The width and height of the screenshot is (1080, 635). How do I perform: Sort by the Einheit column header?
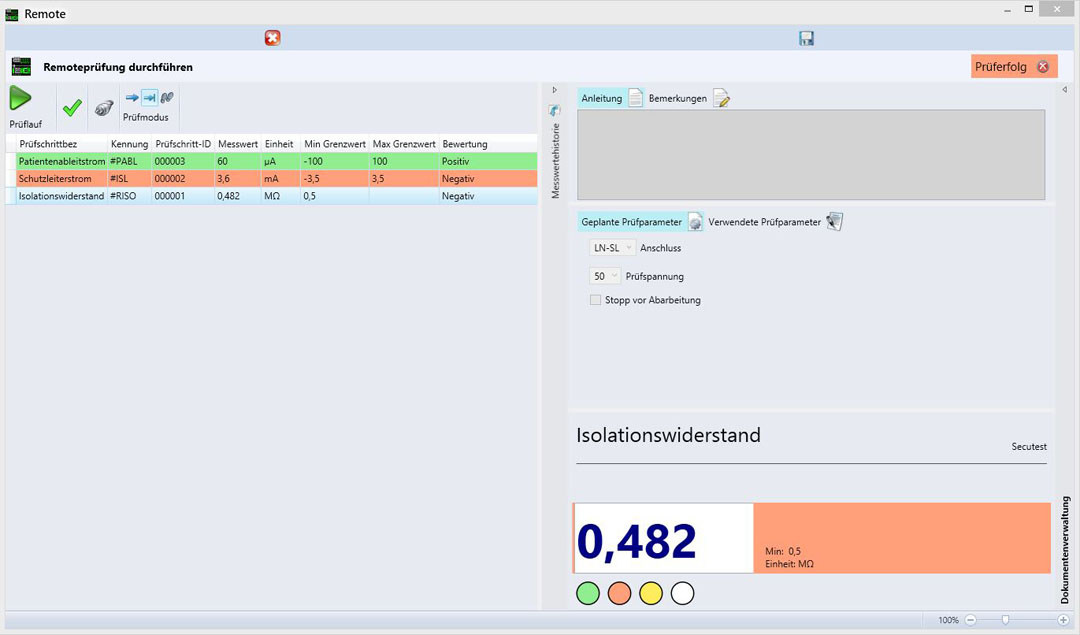280,144
